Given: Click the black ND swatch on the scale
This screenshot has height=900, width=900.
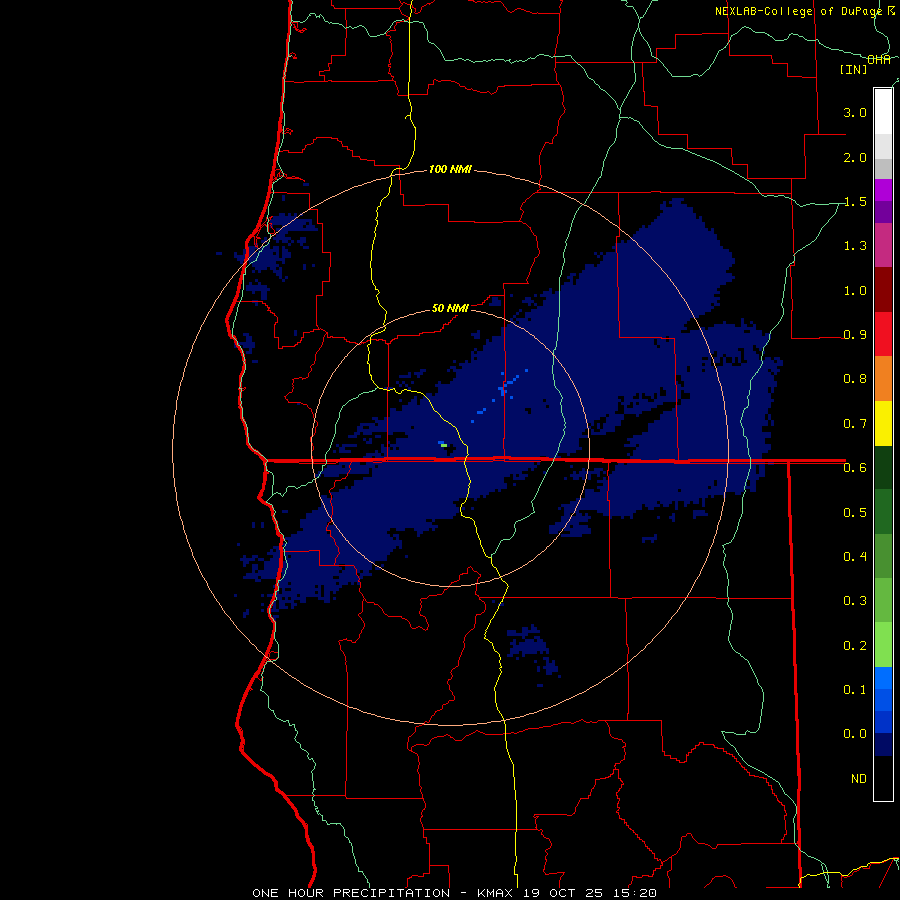Looking at the screenshot, I should point(883,778).
